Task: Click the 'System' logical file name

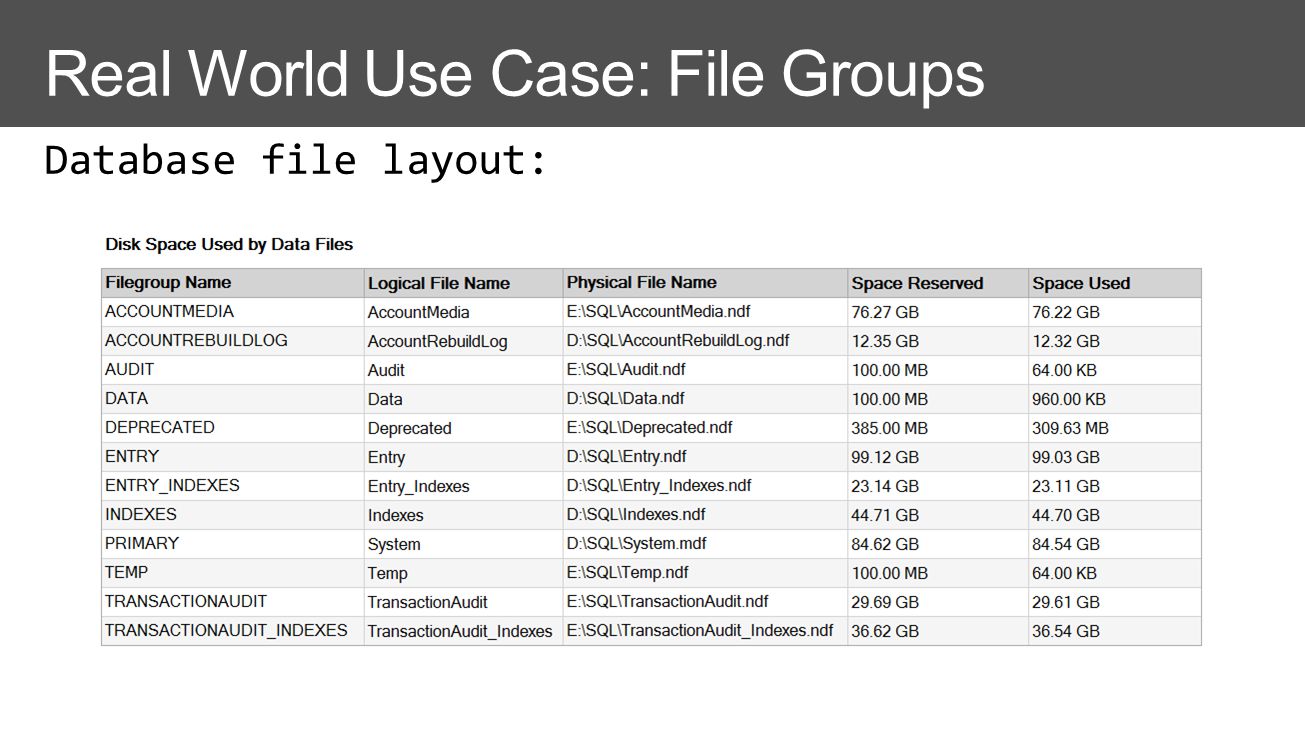Action: click(394, 545)
